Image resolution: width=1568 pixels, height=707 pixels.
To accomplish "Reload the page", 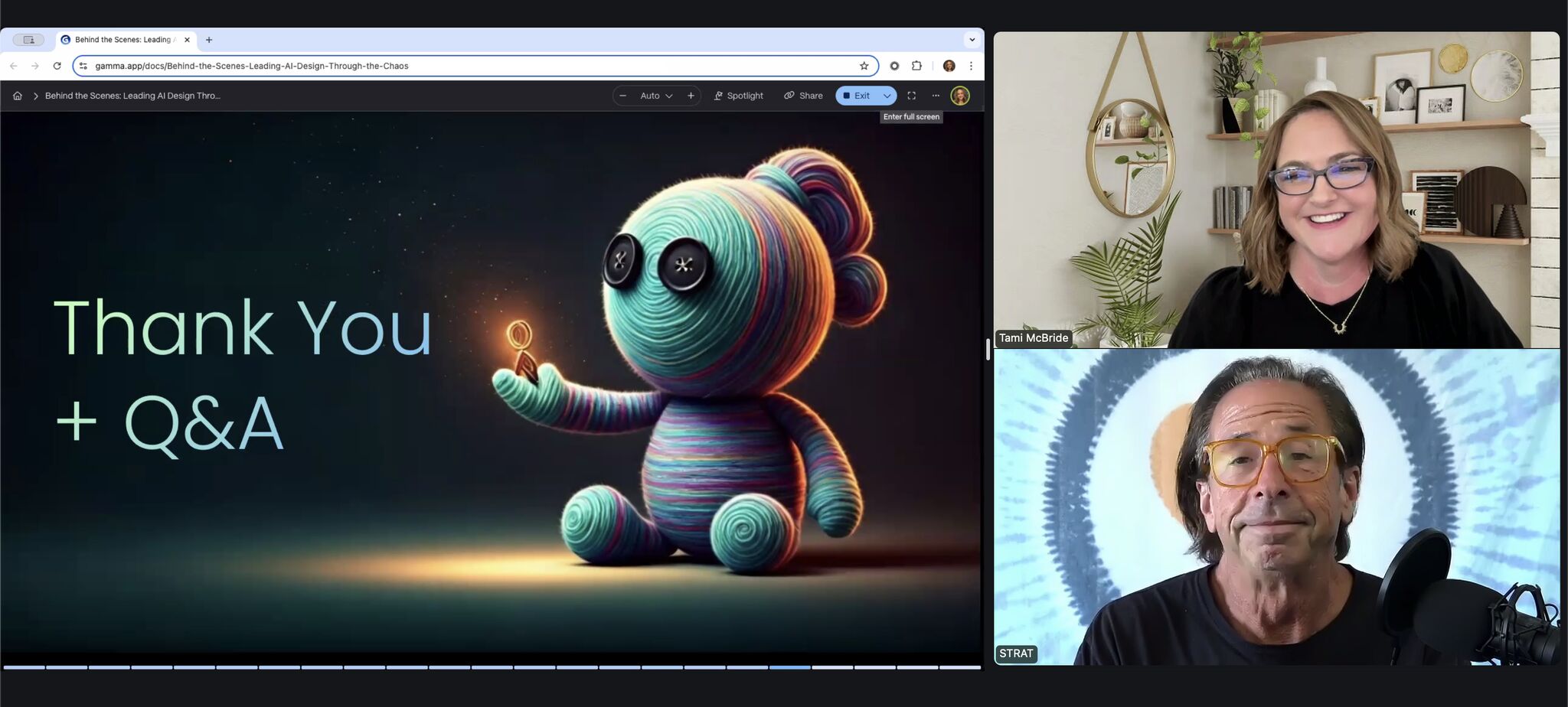I will (x=57, y=66).
